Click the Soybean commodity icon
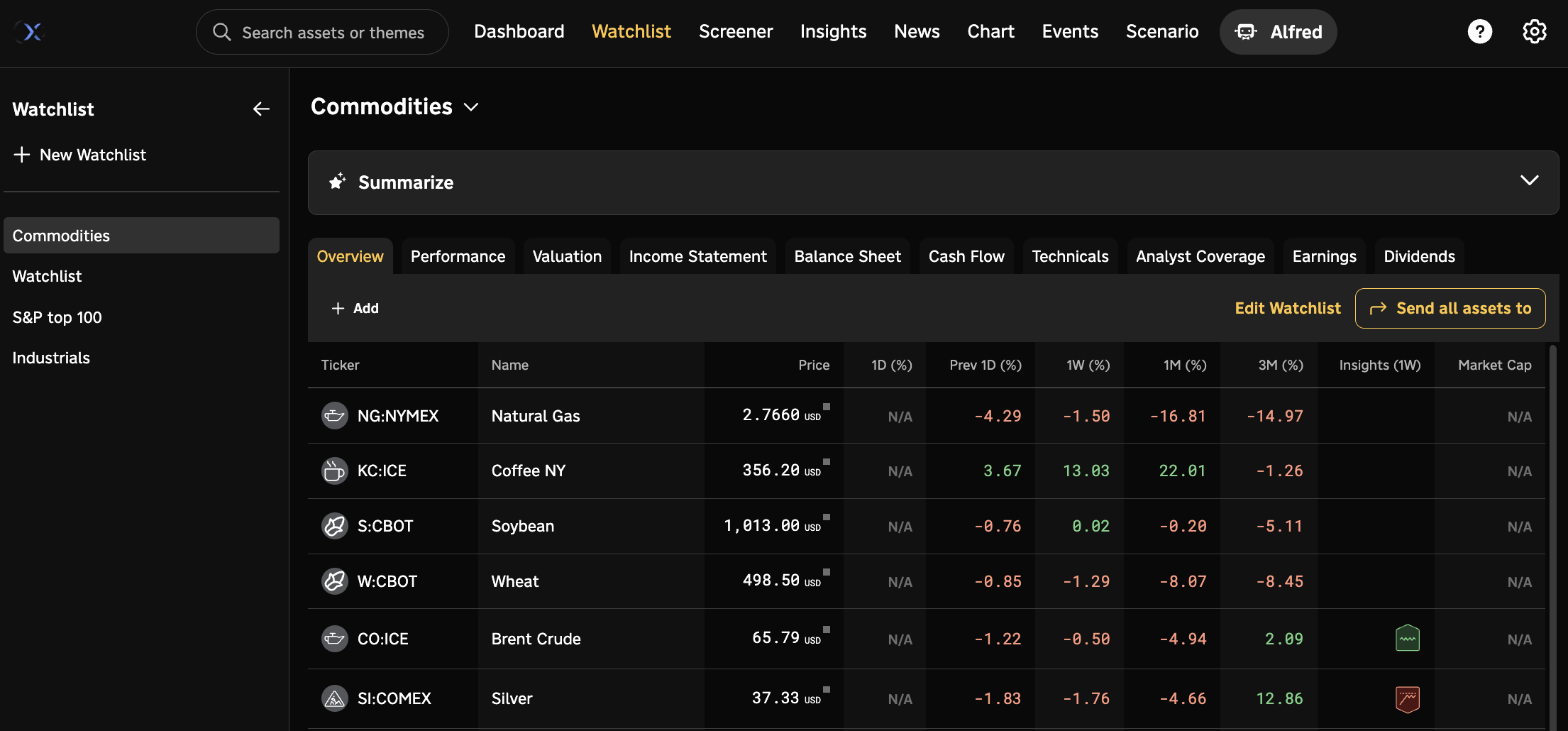 pyautogui.click(x=334, y=527)
